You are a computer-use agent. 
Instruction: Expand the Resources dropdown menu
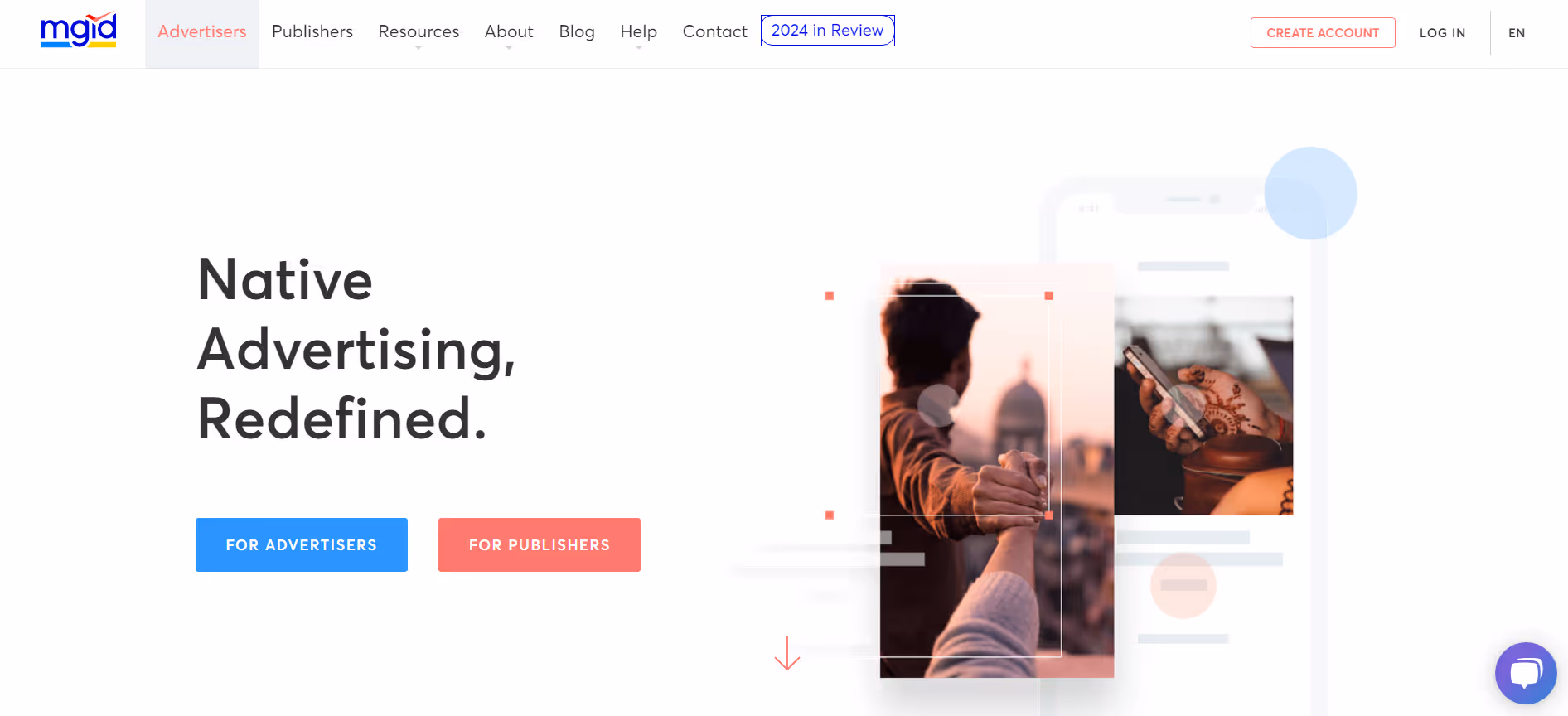(419, 32)
